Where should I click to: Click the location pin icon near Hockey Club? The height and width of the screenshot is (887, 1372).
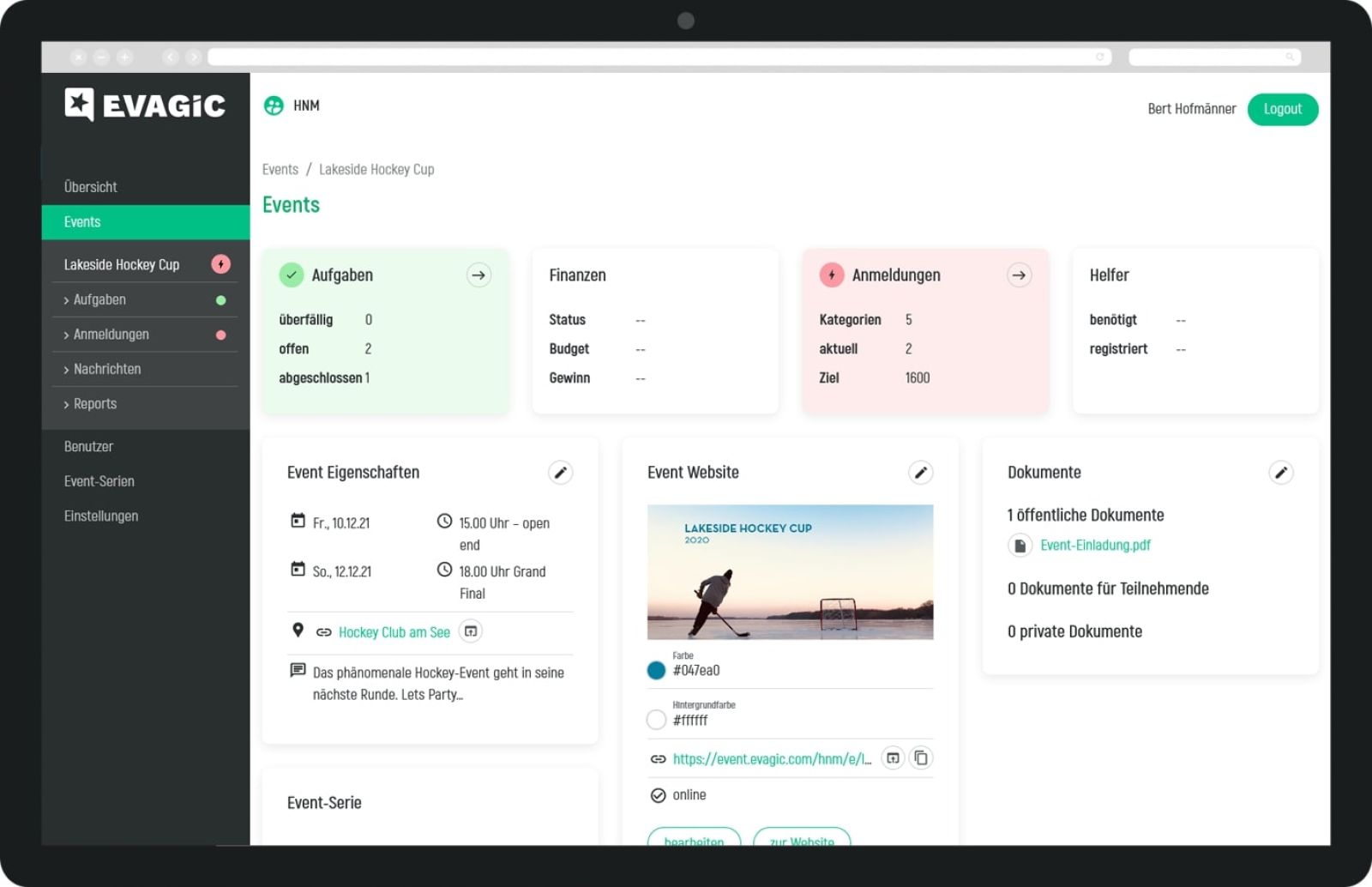(298, 631)
